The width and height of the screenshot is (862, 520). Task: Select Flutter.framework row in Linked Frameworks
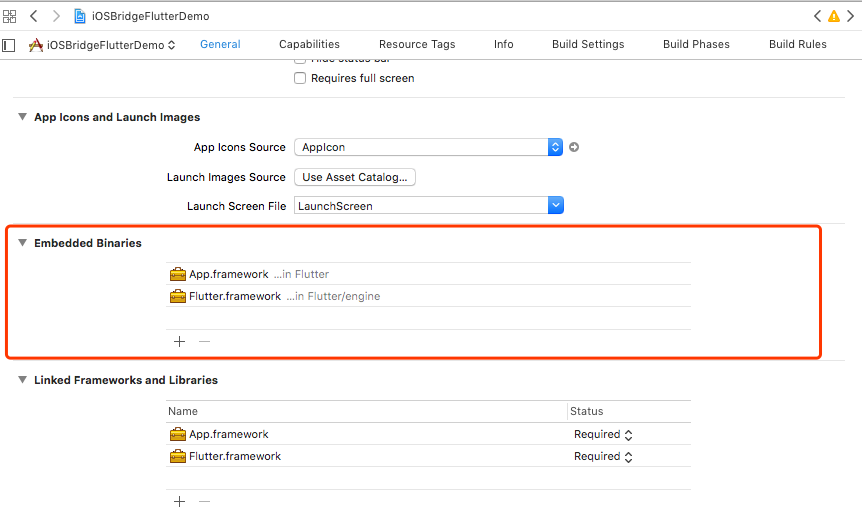428,456
